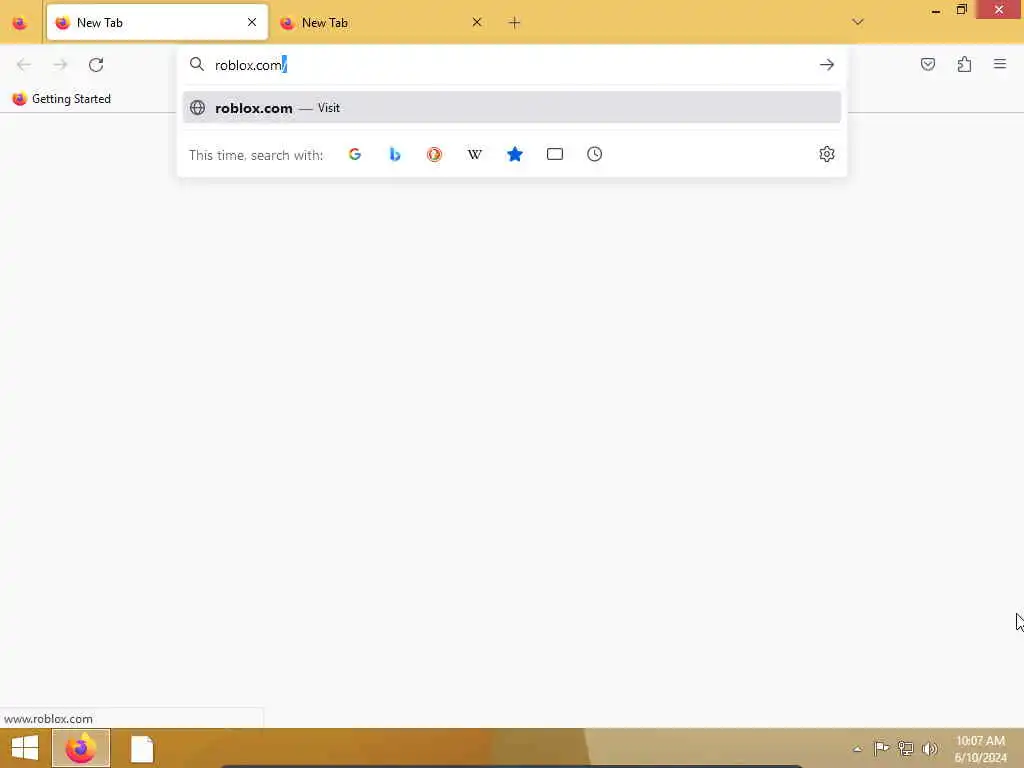This screenshot has width=1024, height=768.
Task: Switch to the first New Tab
Action: click(x=157, y=22)
